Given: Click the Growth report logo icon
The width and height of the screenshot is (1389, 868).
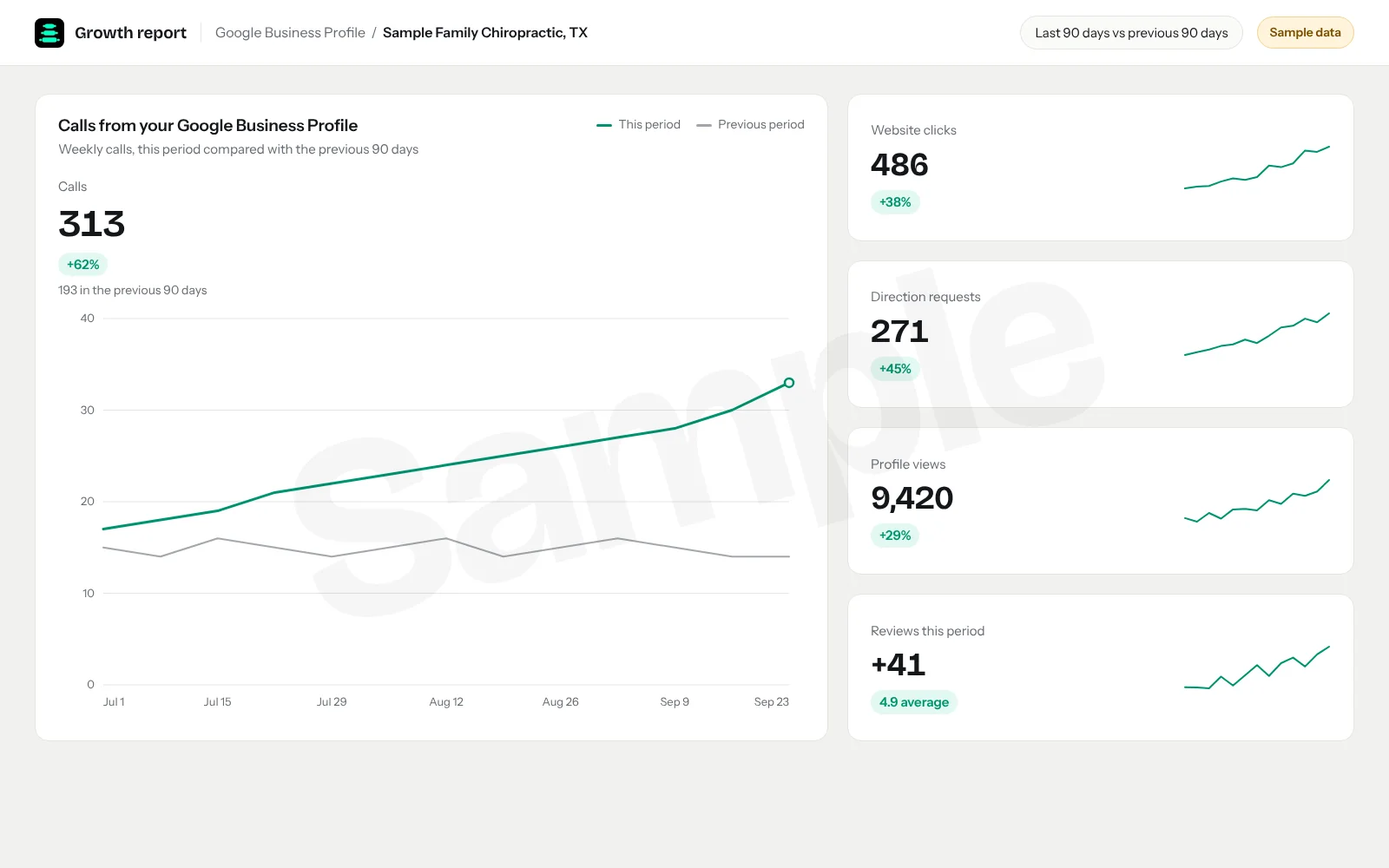Looking at the screenshot, I should (x=49, y=33).
